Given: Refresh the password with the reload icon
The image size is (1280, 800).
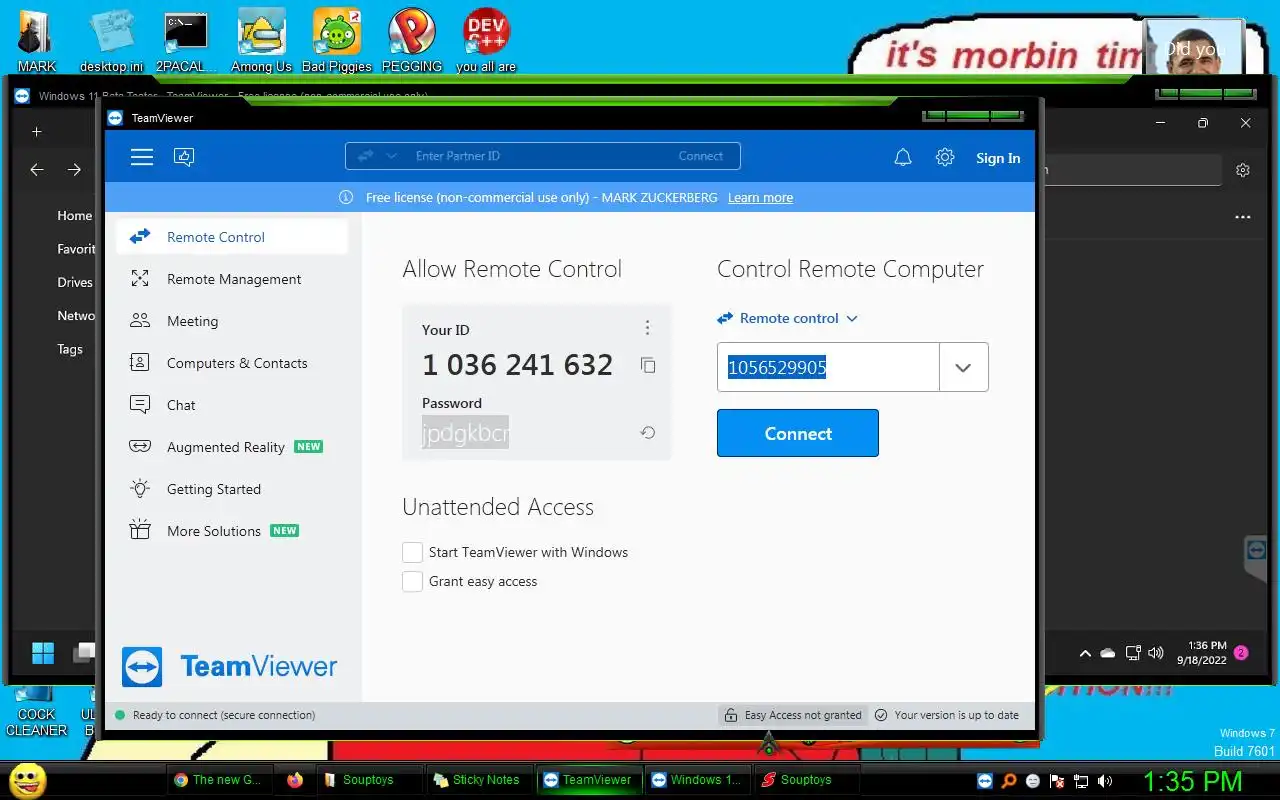Looking at the screenshot, I should point(648,433).
